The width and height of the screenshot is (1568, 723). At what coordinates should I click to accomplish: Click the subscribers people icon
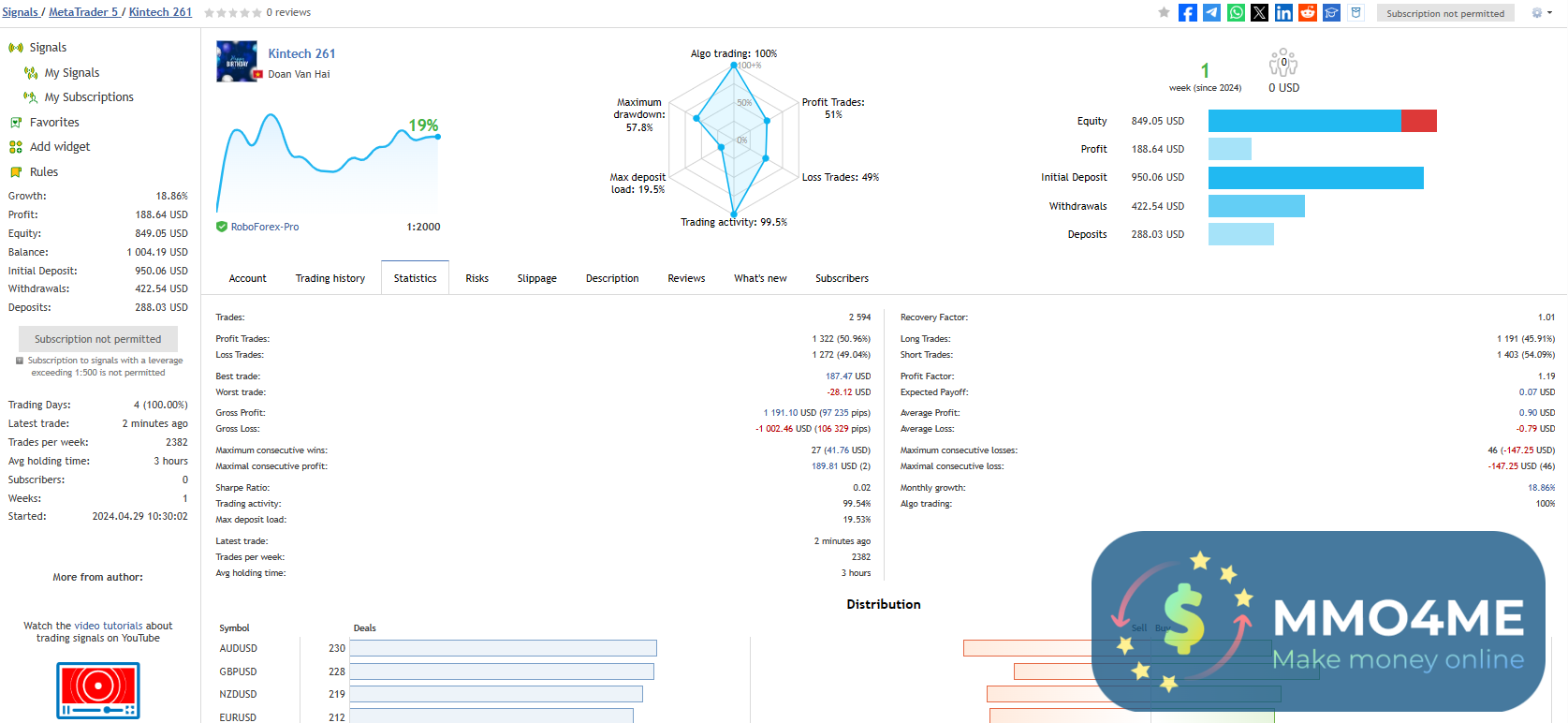click(1283, 64)
